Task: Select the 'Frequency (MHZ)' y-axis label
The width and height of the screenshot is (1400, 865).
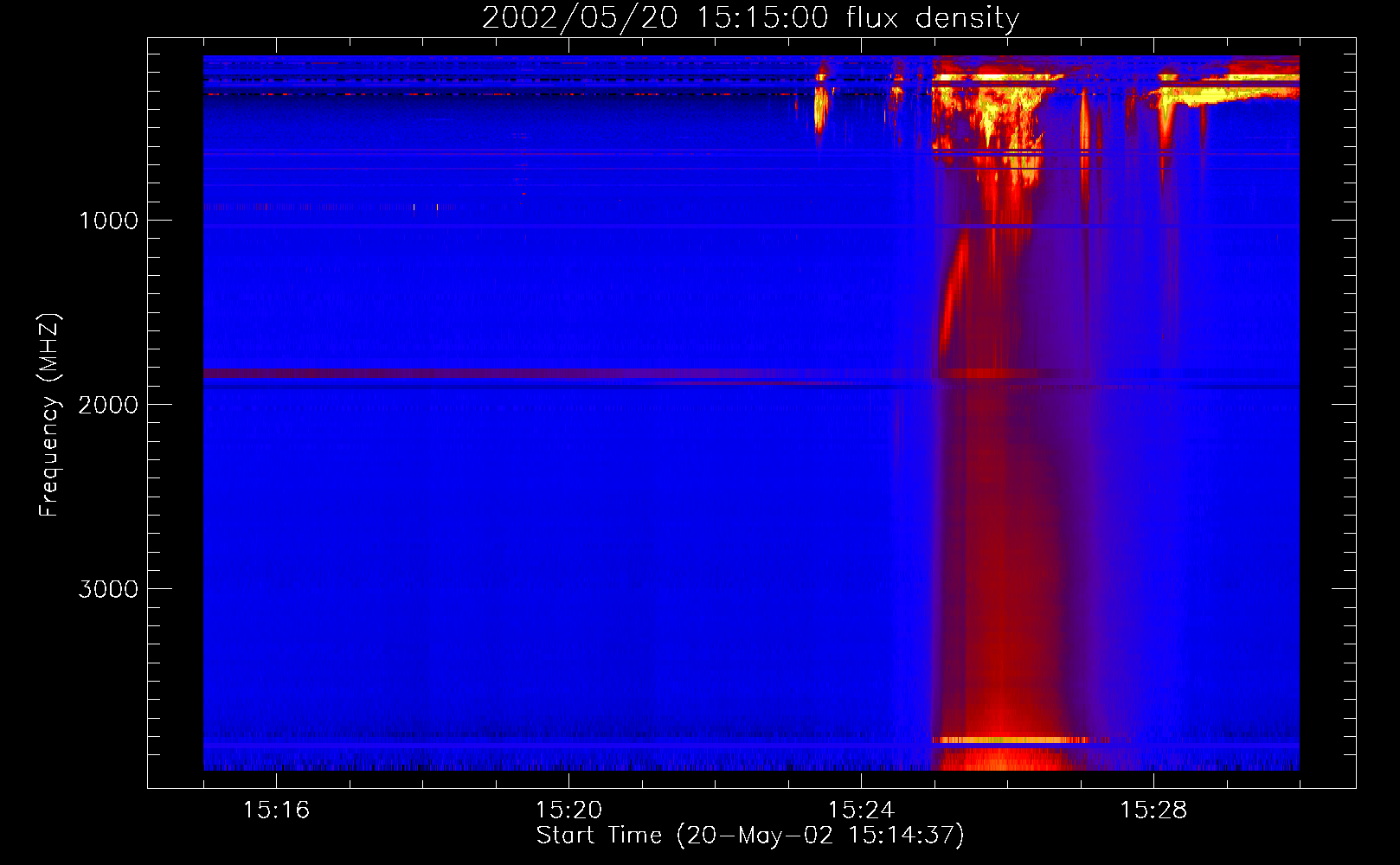Action: click(49, 415)
